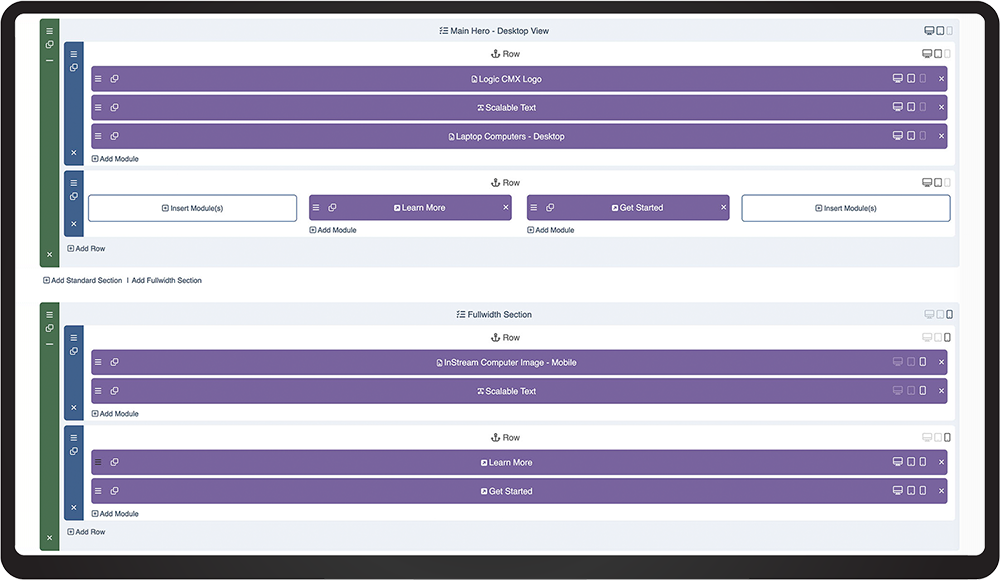Click the Main Hero - Desktop View section title

(x=494, y=31)
